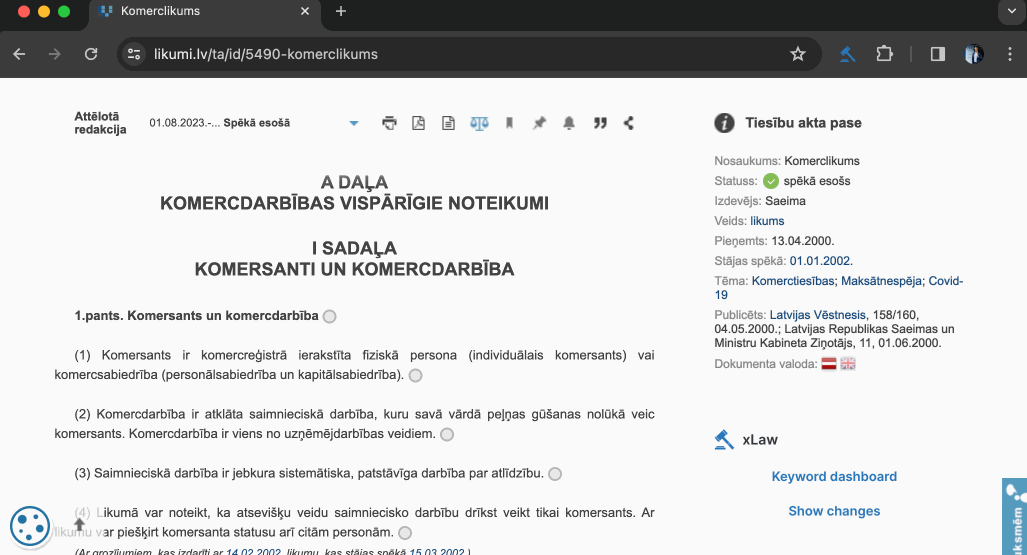Open the side feedback tab on right edge
The image size is (1027, 555).
pos(1015,516)
